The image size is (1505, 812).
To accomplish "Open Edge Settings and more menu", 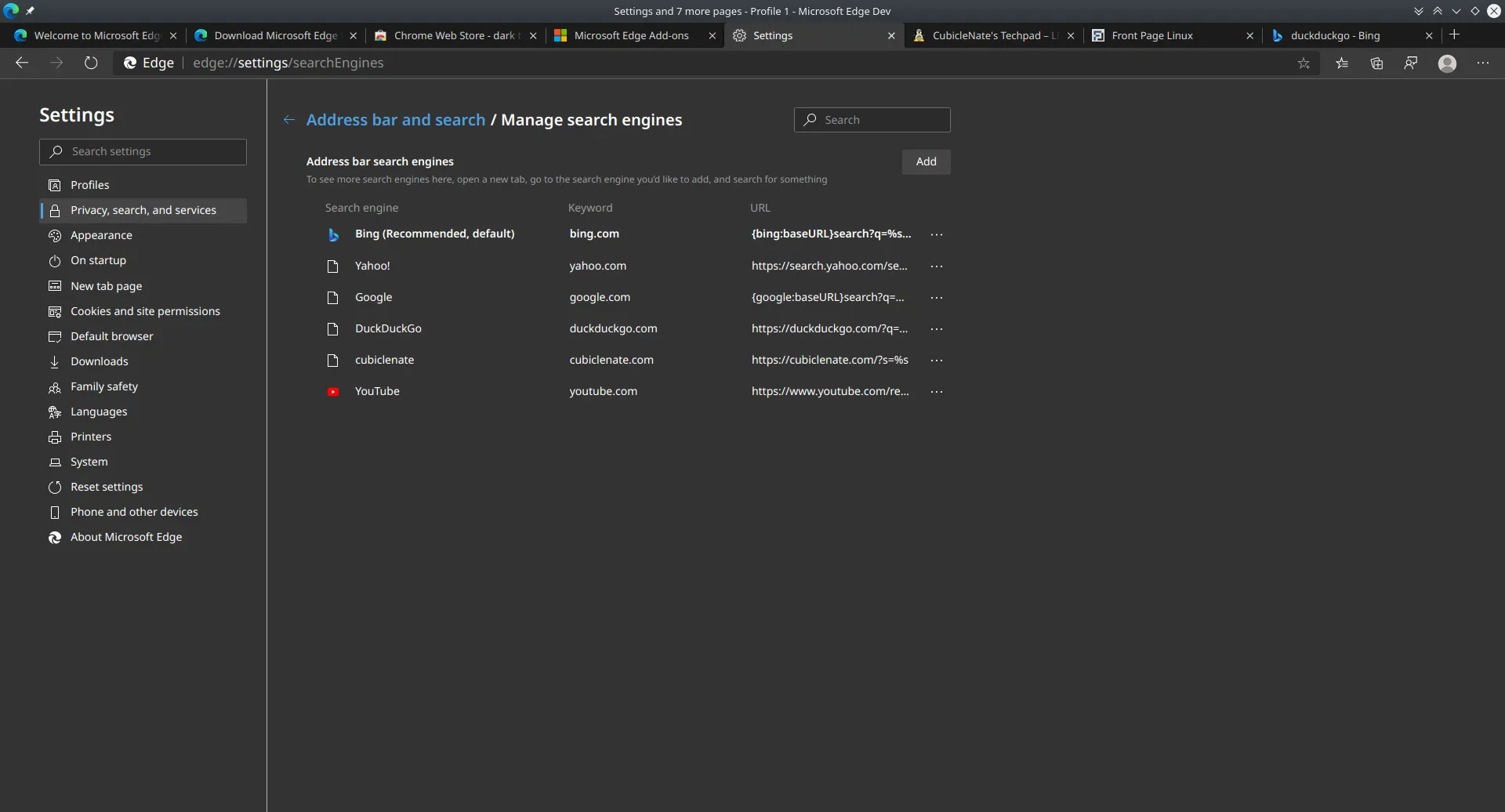I will [x=1482, y=63].
